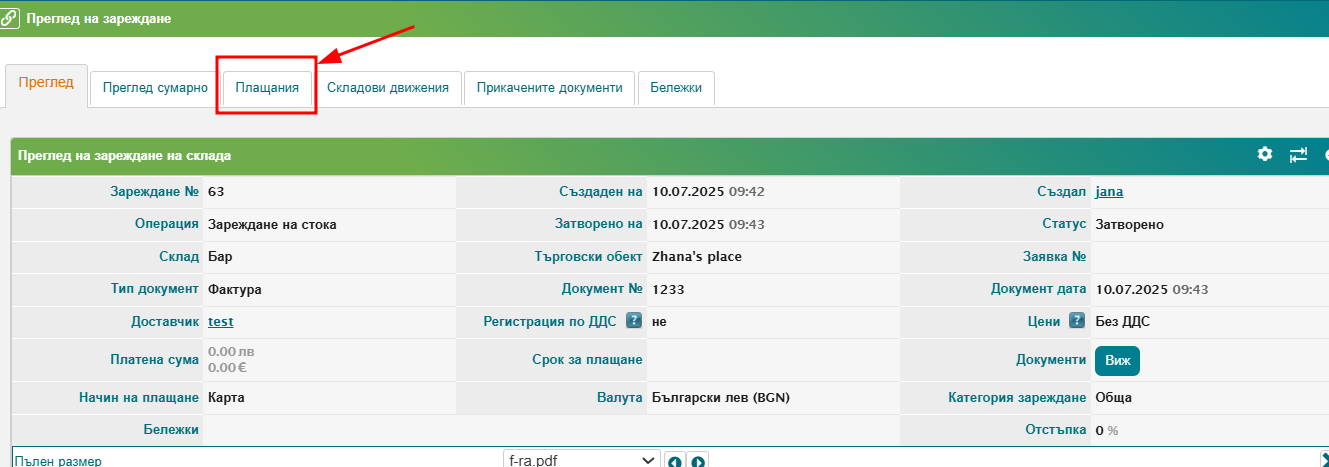Open the f-ra.pdf file dropdown

pyautogui.click(x=581, y=461)
